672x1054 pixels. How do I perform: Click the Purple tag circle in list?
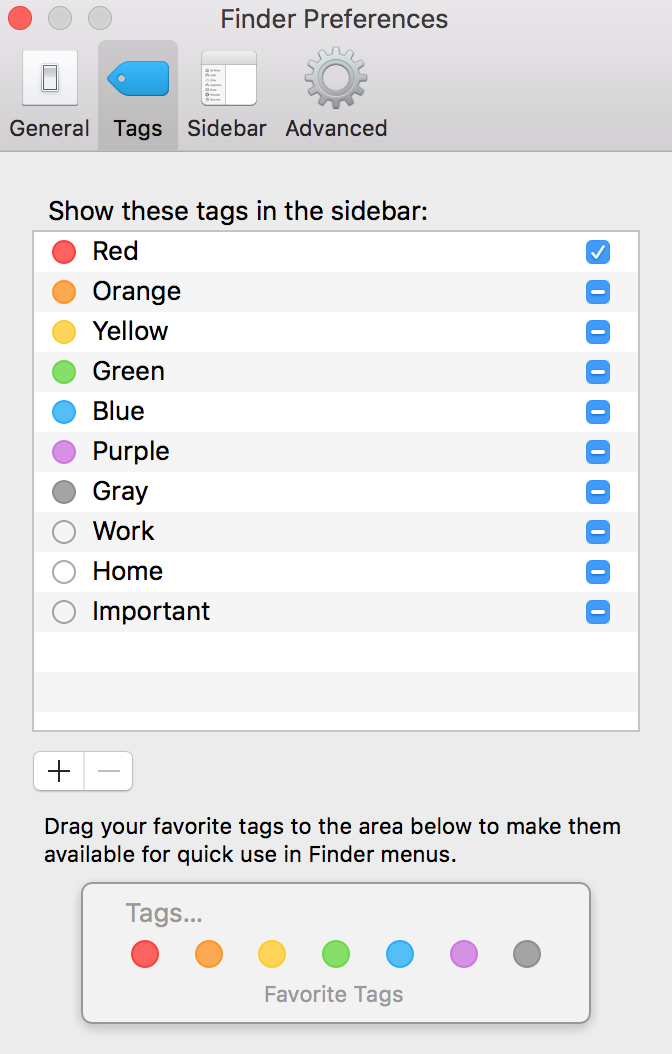[64, 452]
